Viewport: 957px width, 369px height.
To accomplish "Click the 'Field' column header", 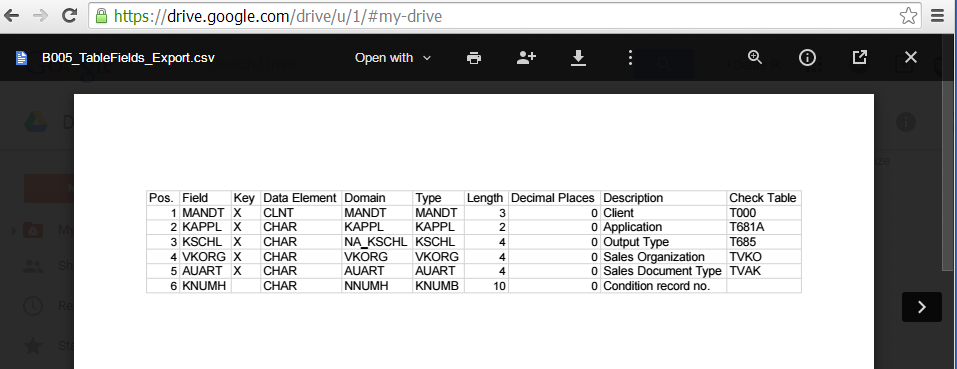I will pyautogui.click(x=205, y=198).
